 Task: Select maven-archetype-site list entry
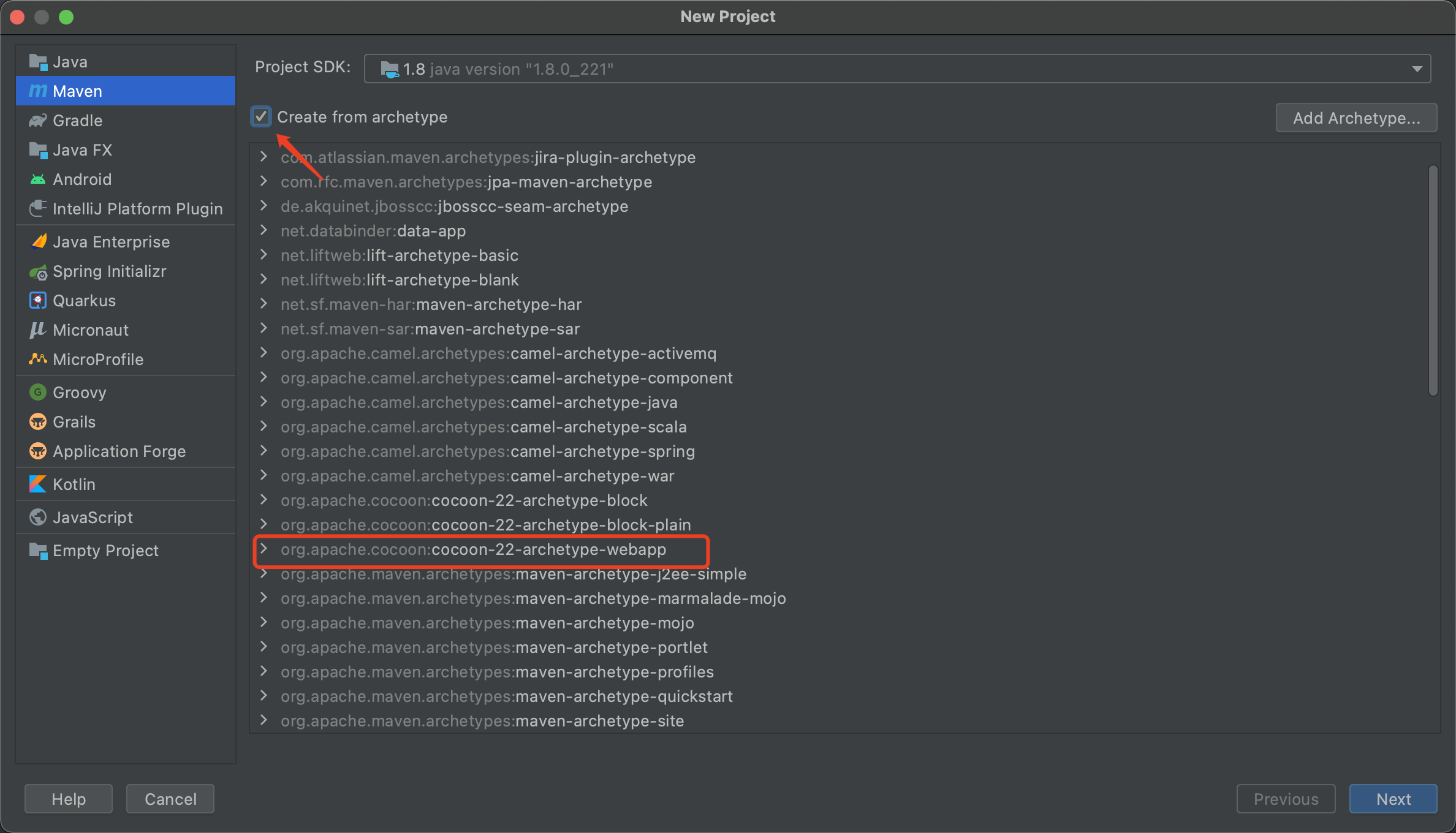pyautogui.click(x=482, y=721)
